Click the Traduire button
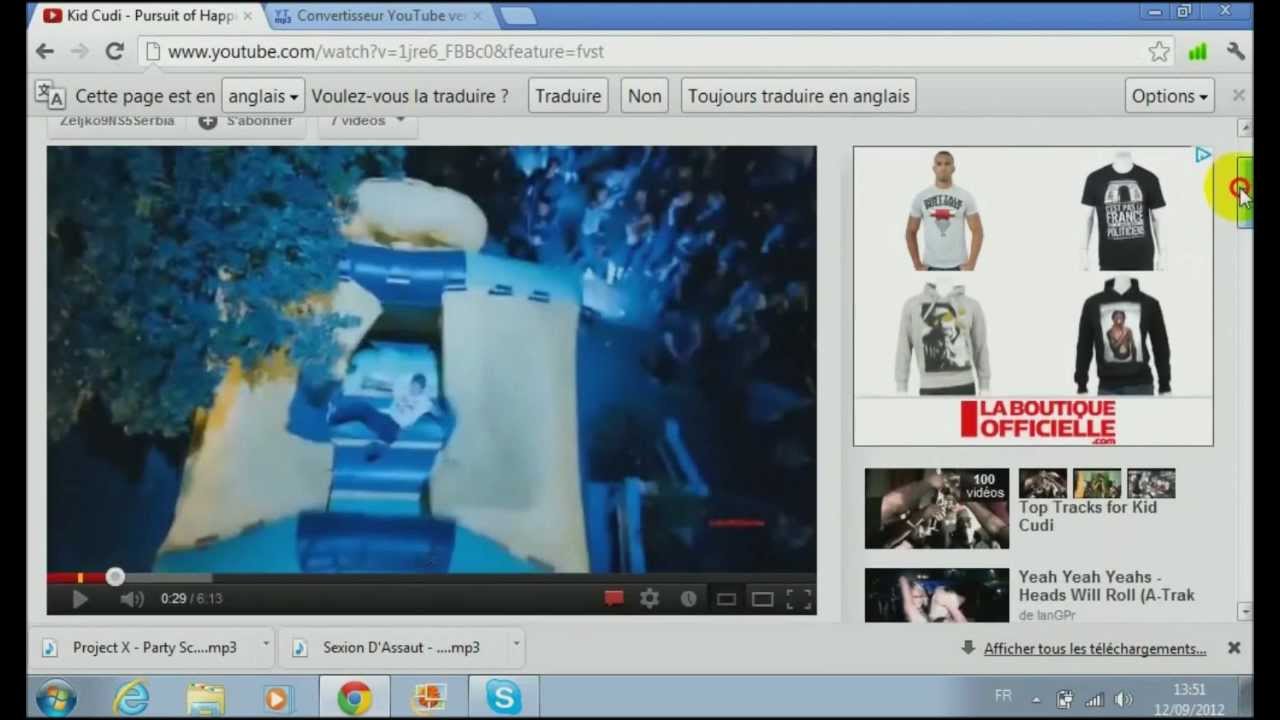1280x720 pixels. [568, 96]
